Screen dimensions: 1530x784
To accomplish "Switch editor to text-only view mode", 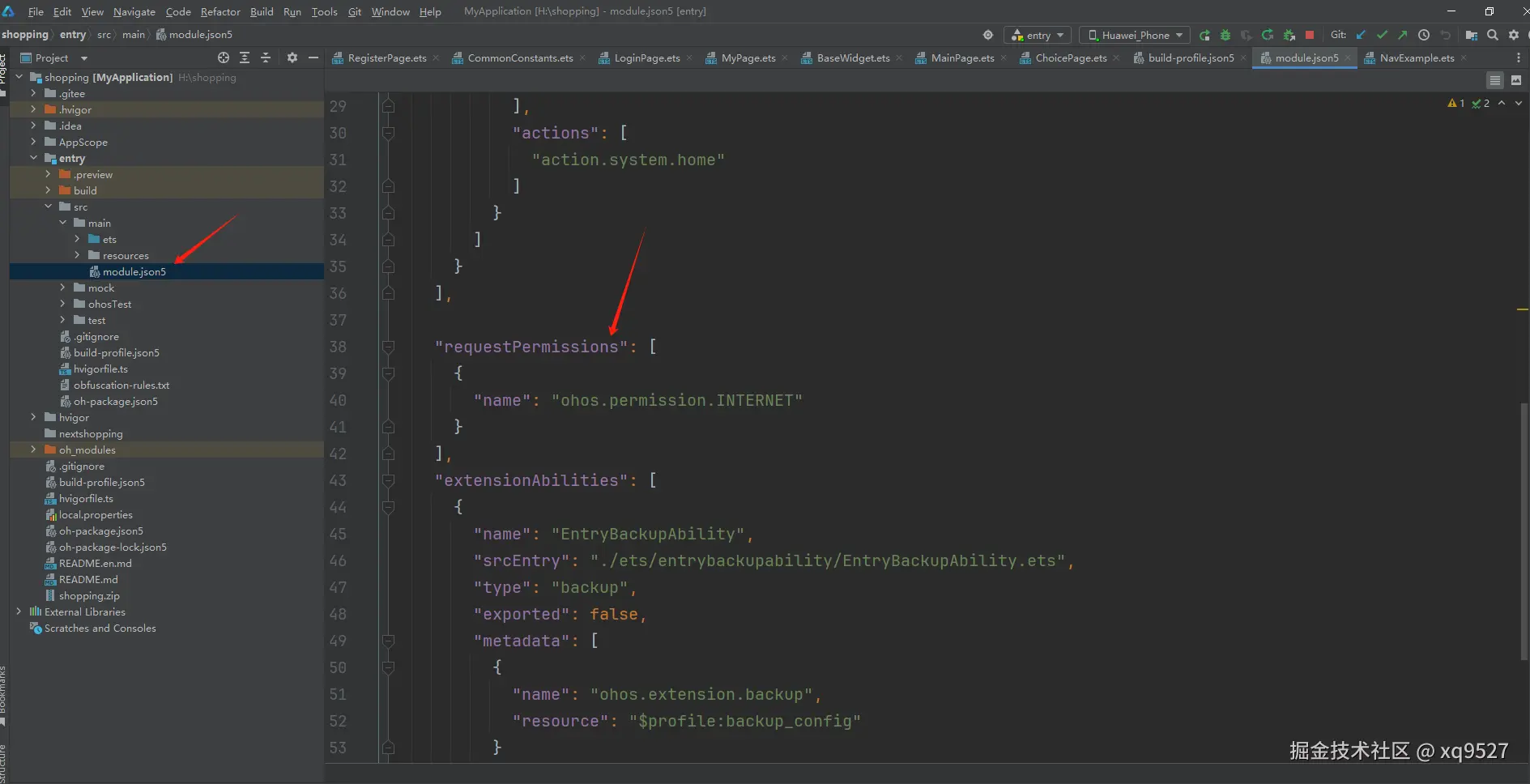I will (1495, 80).
